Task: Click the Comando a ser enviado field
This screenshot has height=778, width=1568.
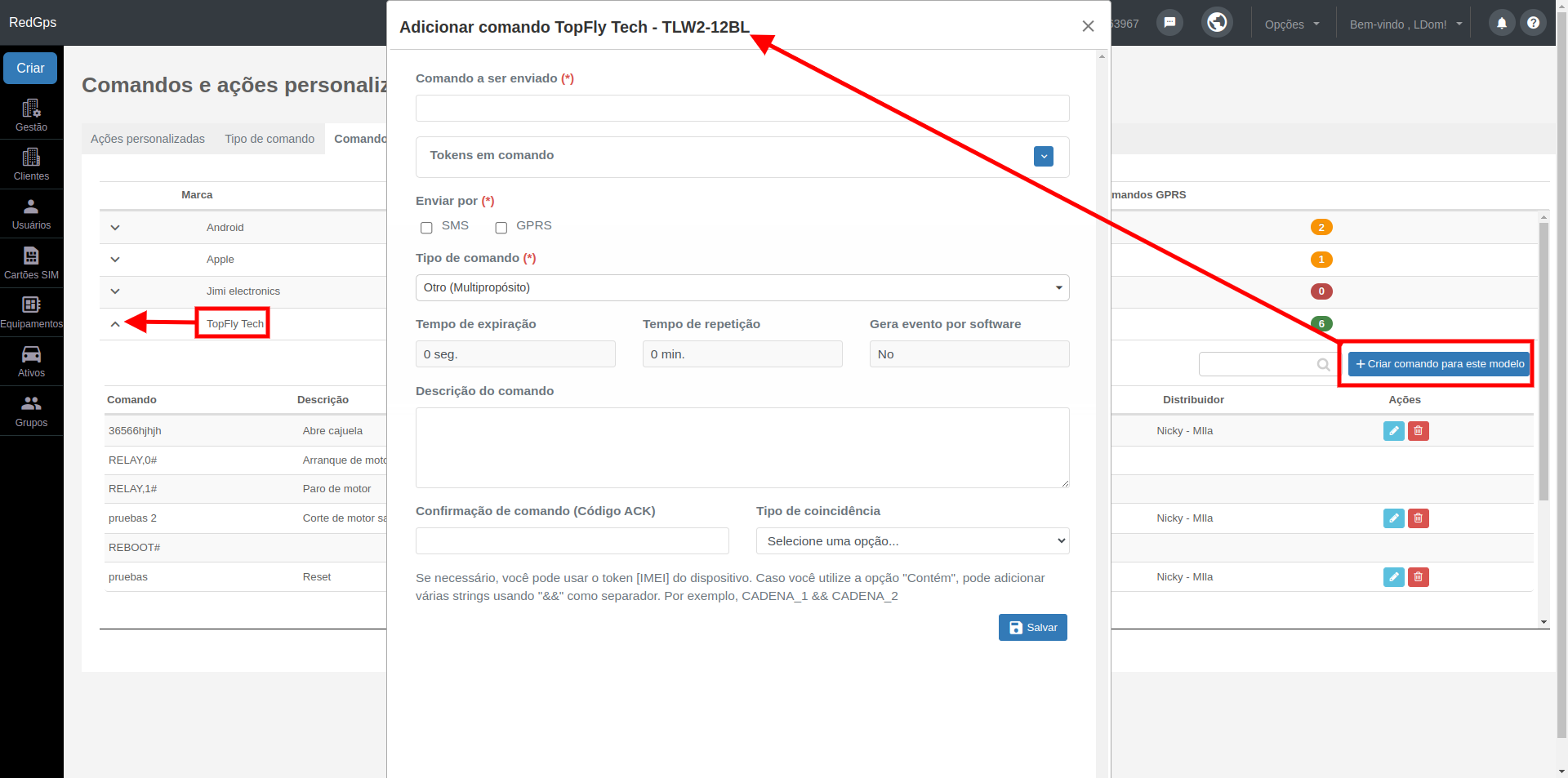Action: (x=742, y=109)
